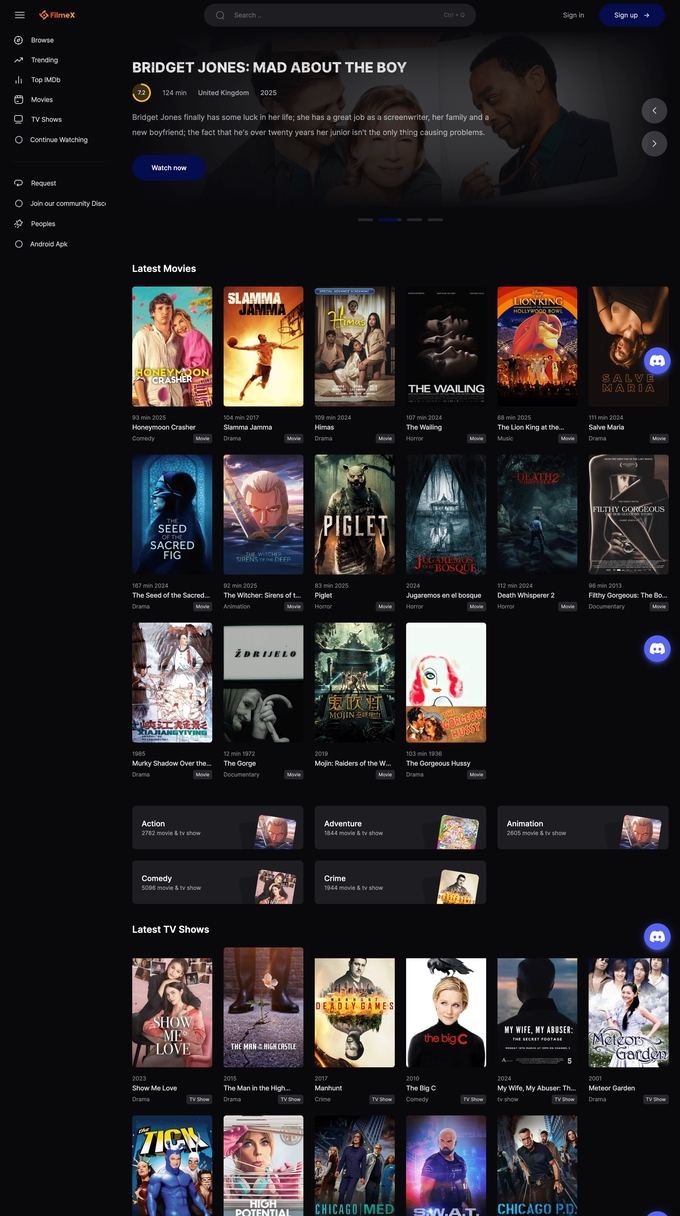Click the Sign up button
Screen dimensions: 680x1216
[x=632, y=15]
